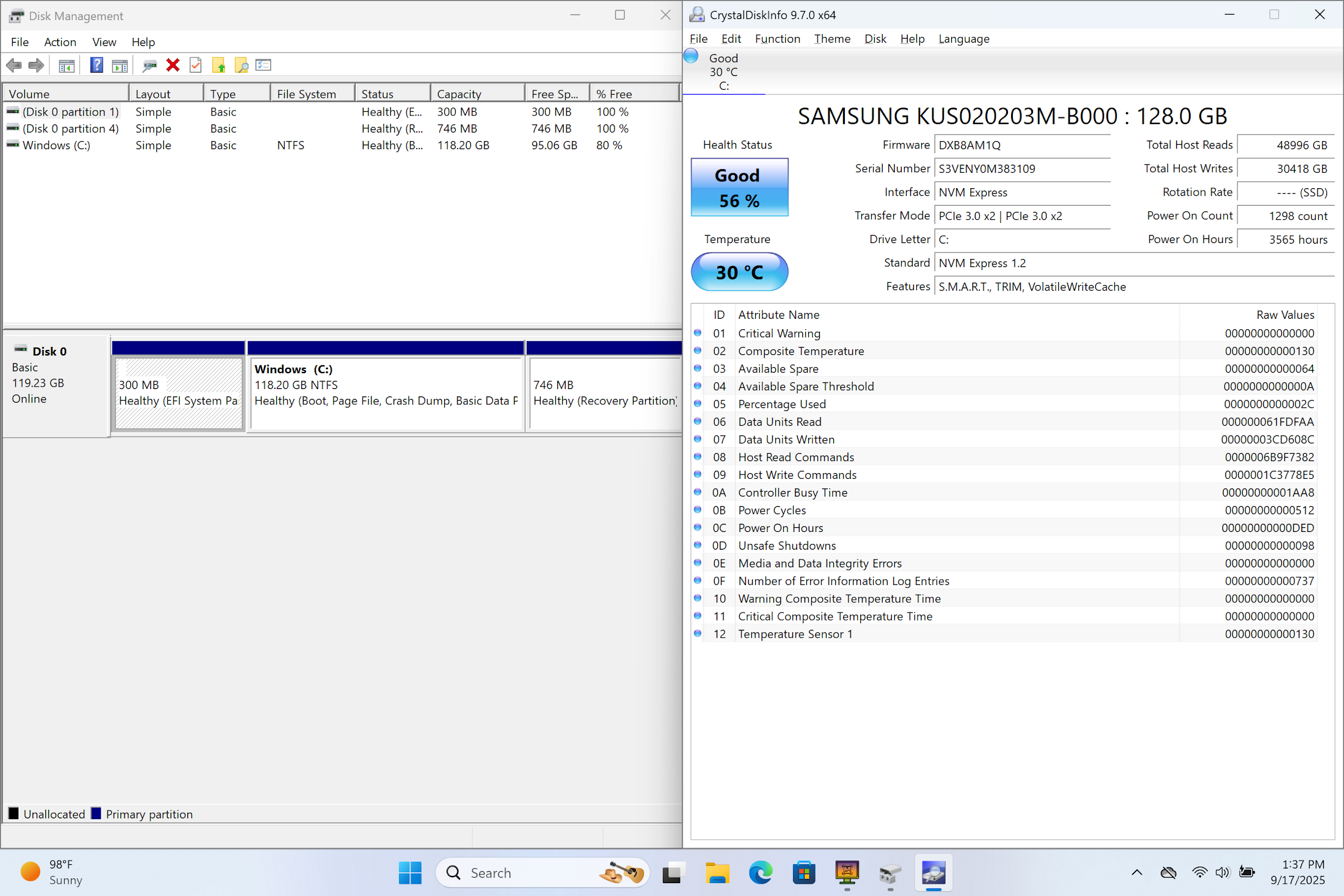Launch Microsoft Edge from the taskbar
1344x896 pixels.
click(x=761, y=873)
